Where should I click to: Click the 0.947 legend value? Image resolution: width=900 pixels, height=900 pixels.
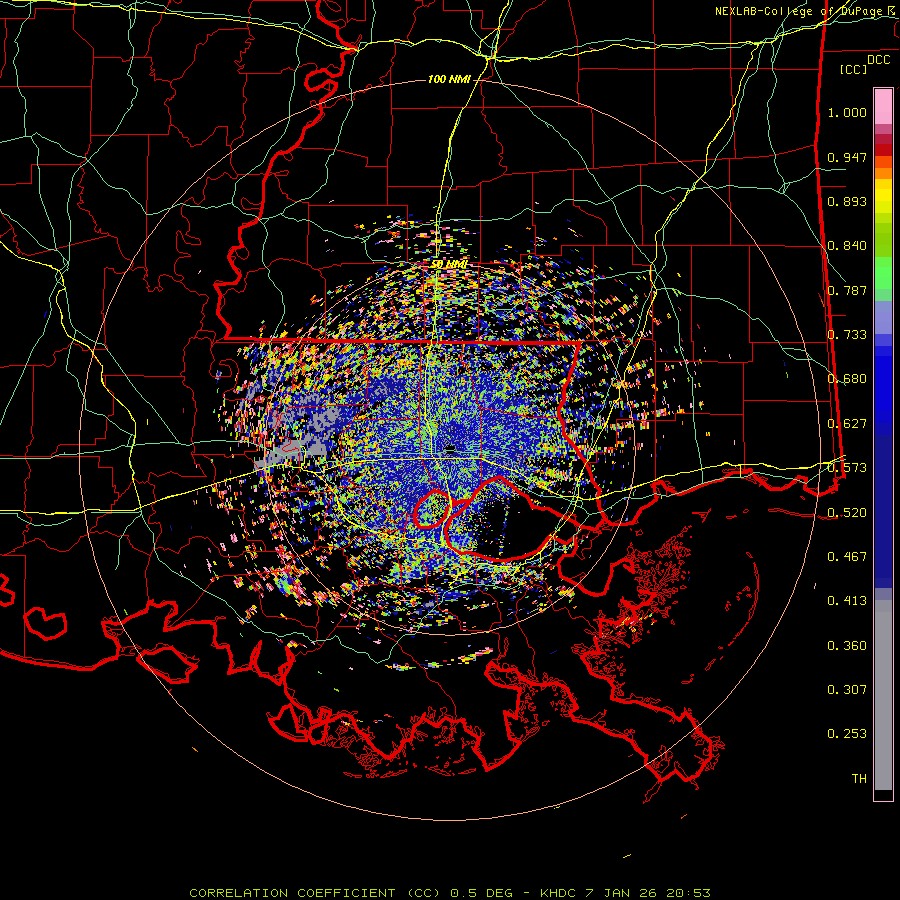[x=847, y=157]
